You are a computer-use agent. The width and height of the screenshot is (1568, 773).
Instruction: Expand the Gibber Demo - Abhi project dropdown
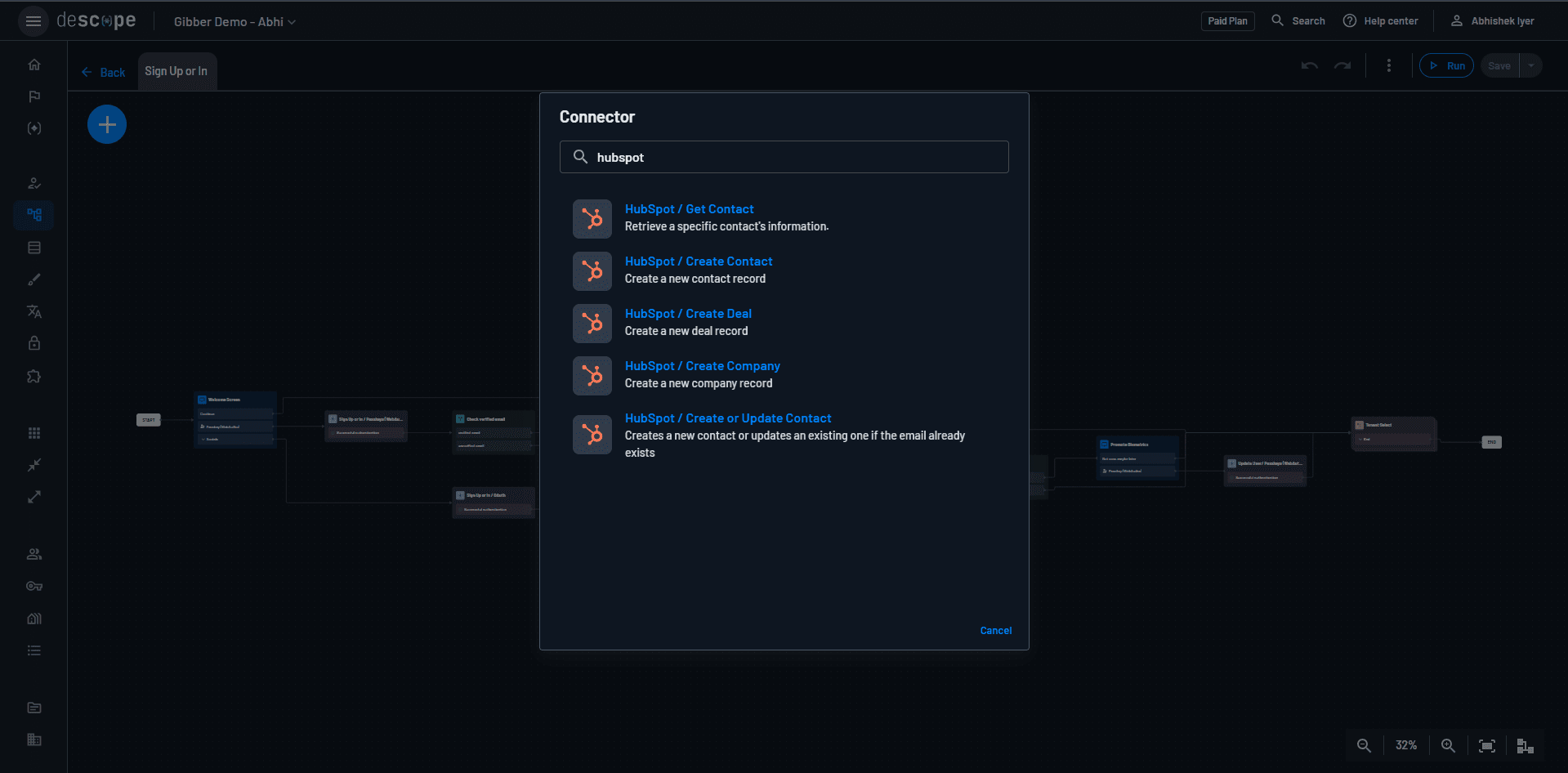pos(235,22)
